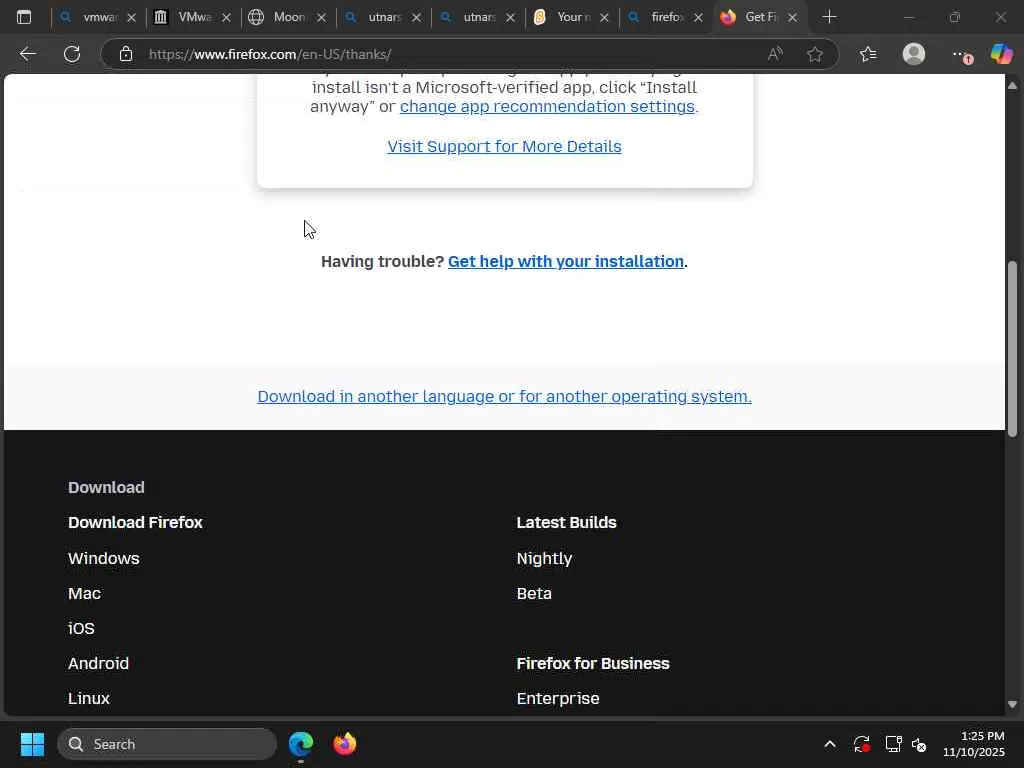Click Download in another language link
Viewport: 1024px width, 768px height.
click(x=504, y=396)
